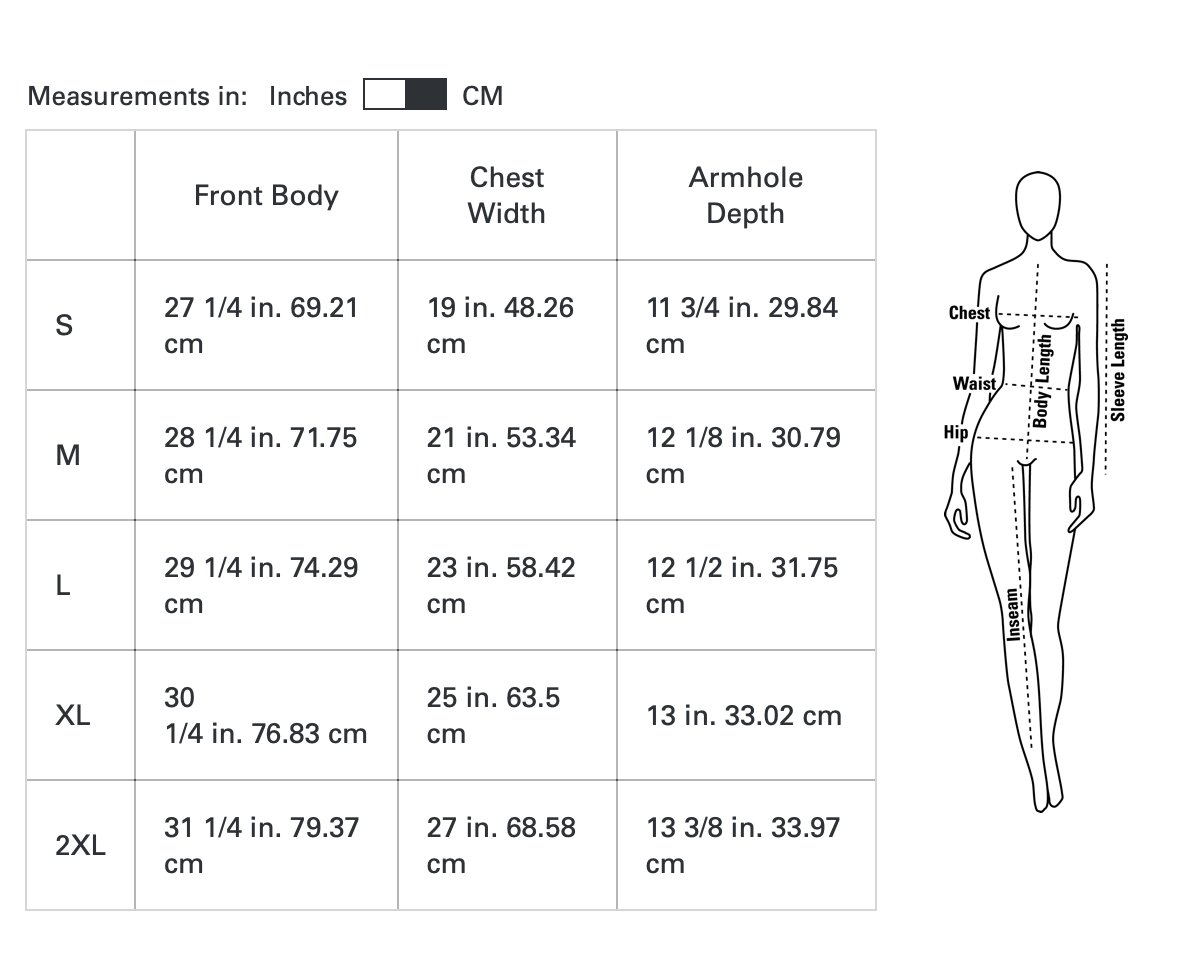Image resolution: width=1196 pixels, height=956 pixels.
Task: Click the Body Length label on diagram
Action: tap(1042, 381)
